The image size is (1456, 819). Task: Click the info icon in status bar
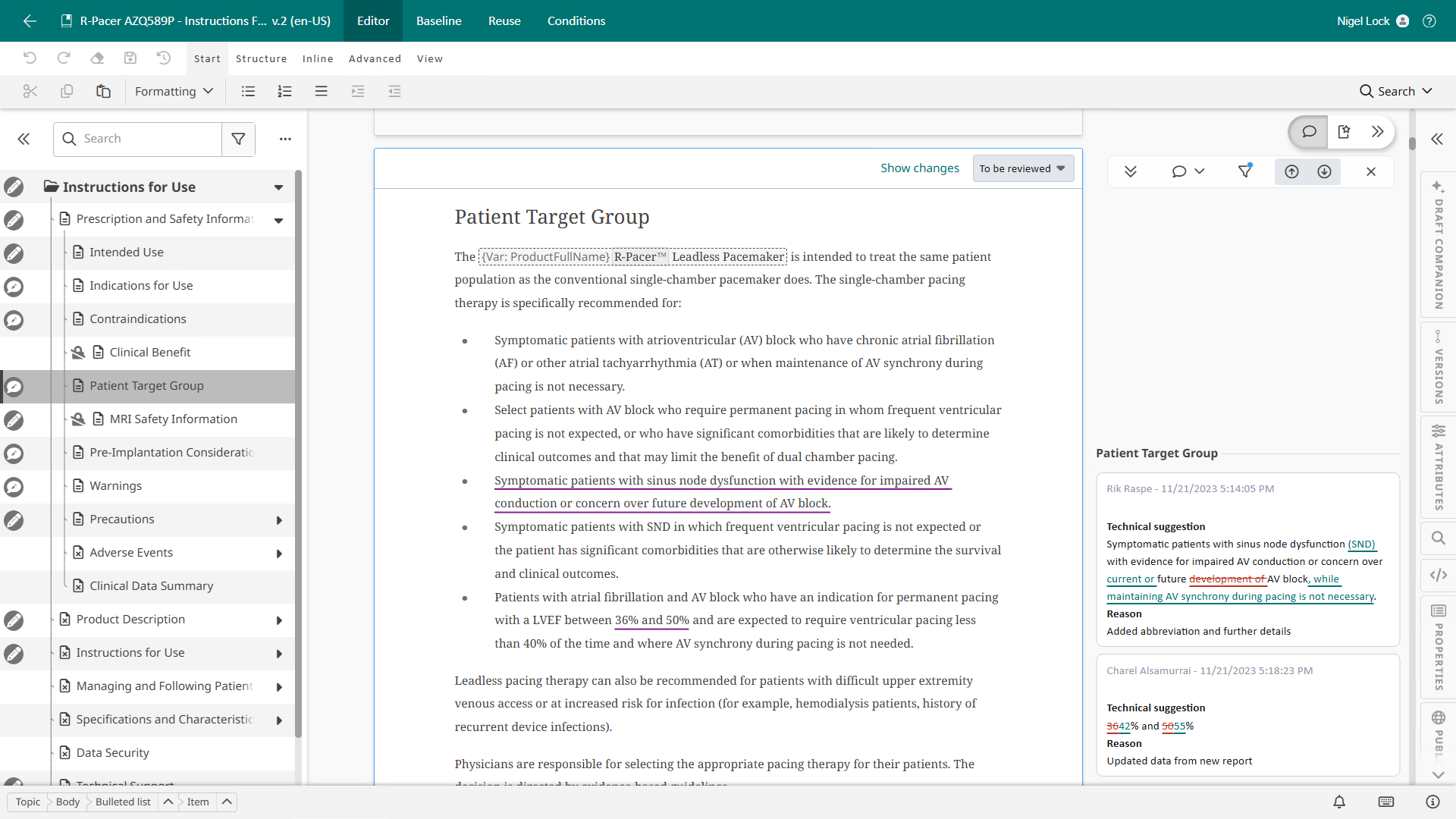(x=1432, y=802)
